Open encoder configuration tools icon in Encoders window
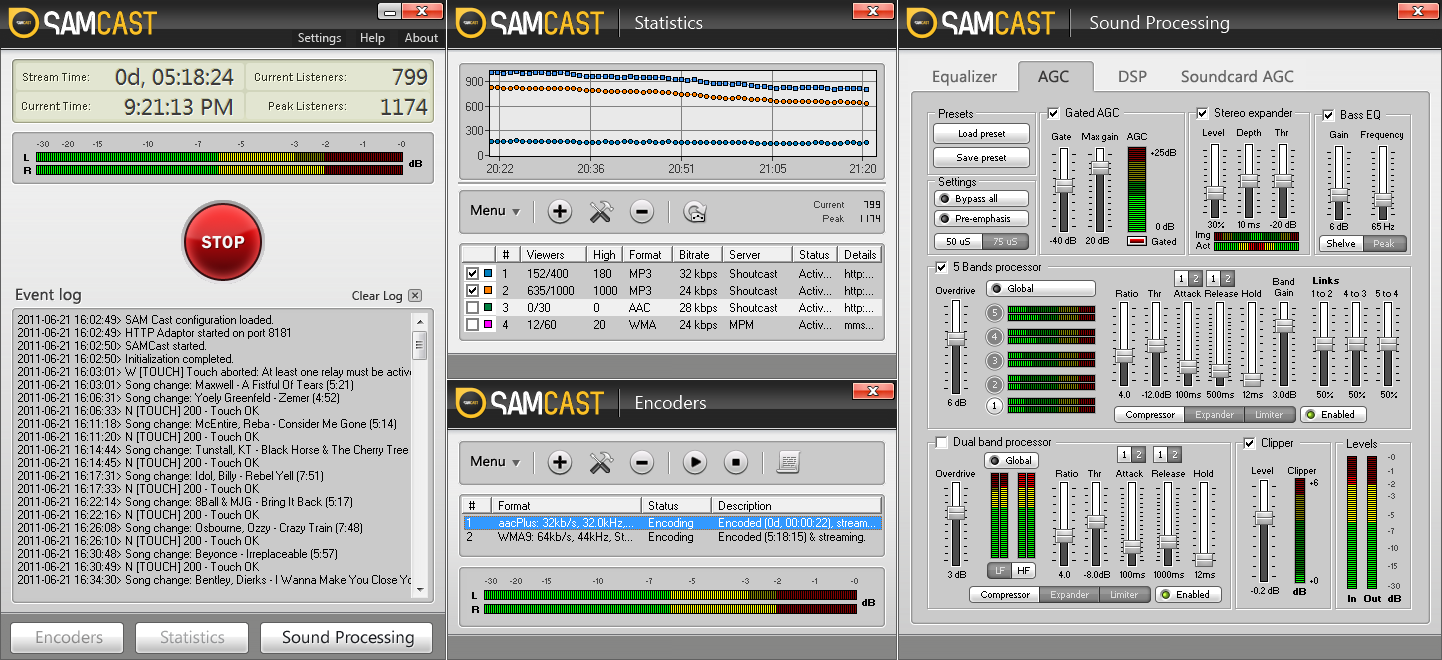The image size is (1442, 660). [601, 462]
